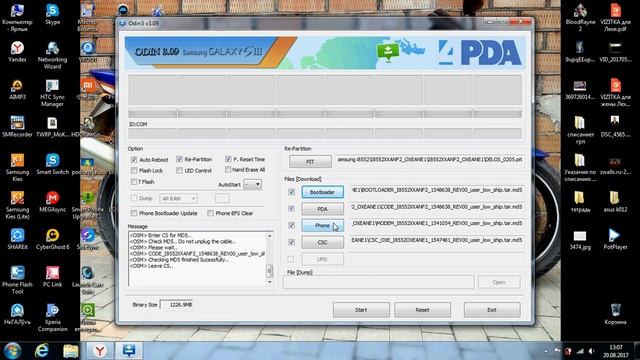Click the Start button in Odin
640x360 pixels.
click(361, 310)
